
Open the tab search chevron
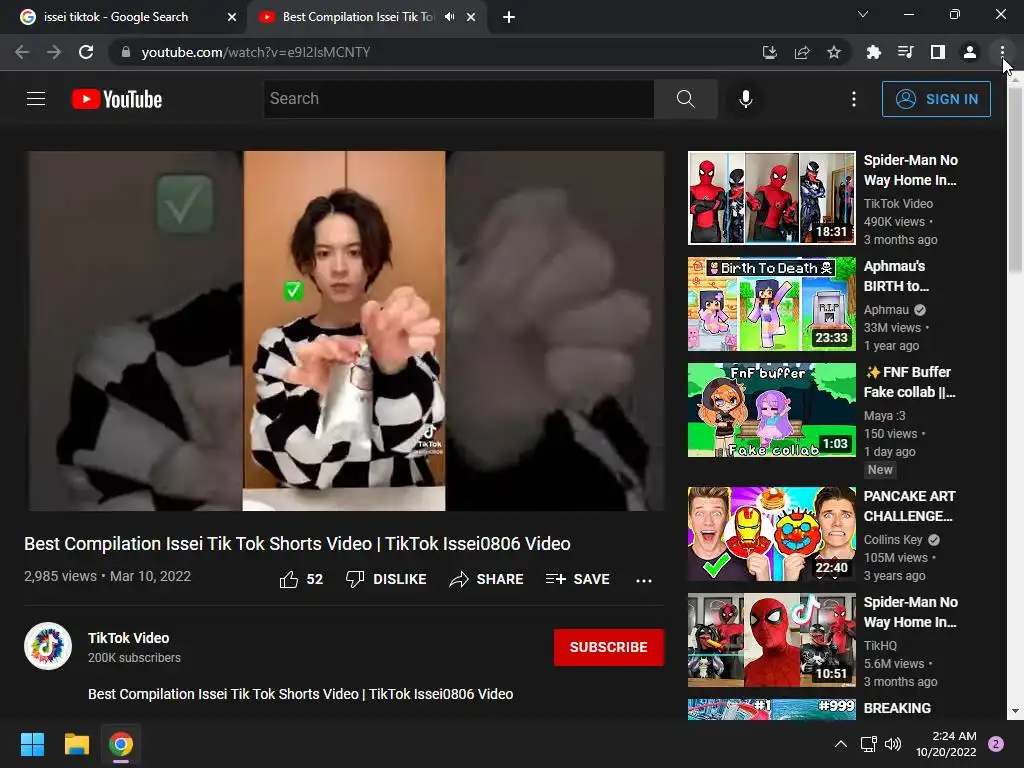(x=863, y=14)
